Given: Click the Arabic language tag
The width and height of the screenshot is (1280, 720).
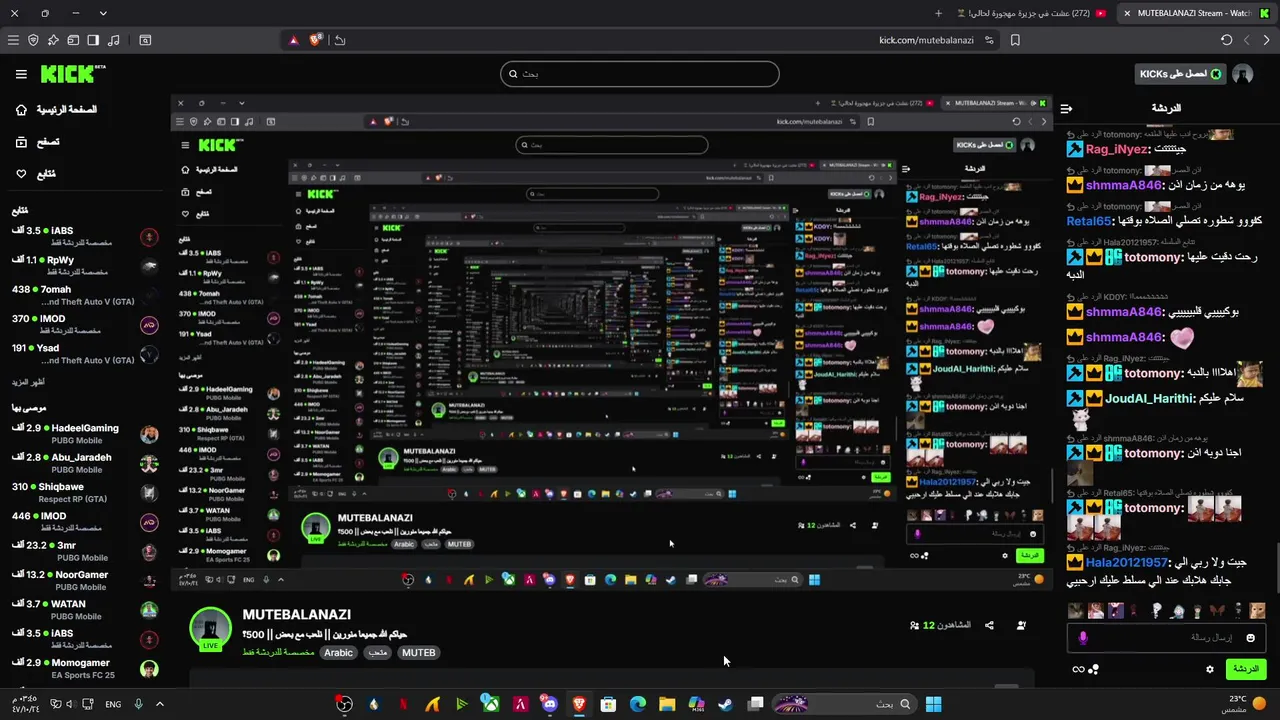Looking at the screenshot, I should coord(338,652).
